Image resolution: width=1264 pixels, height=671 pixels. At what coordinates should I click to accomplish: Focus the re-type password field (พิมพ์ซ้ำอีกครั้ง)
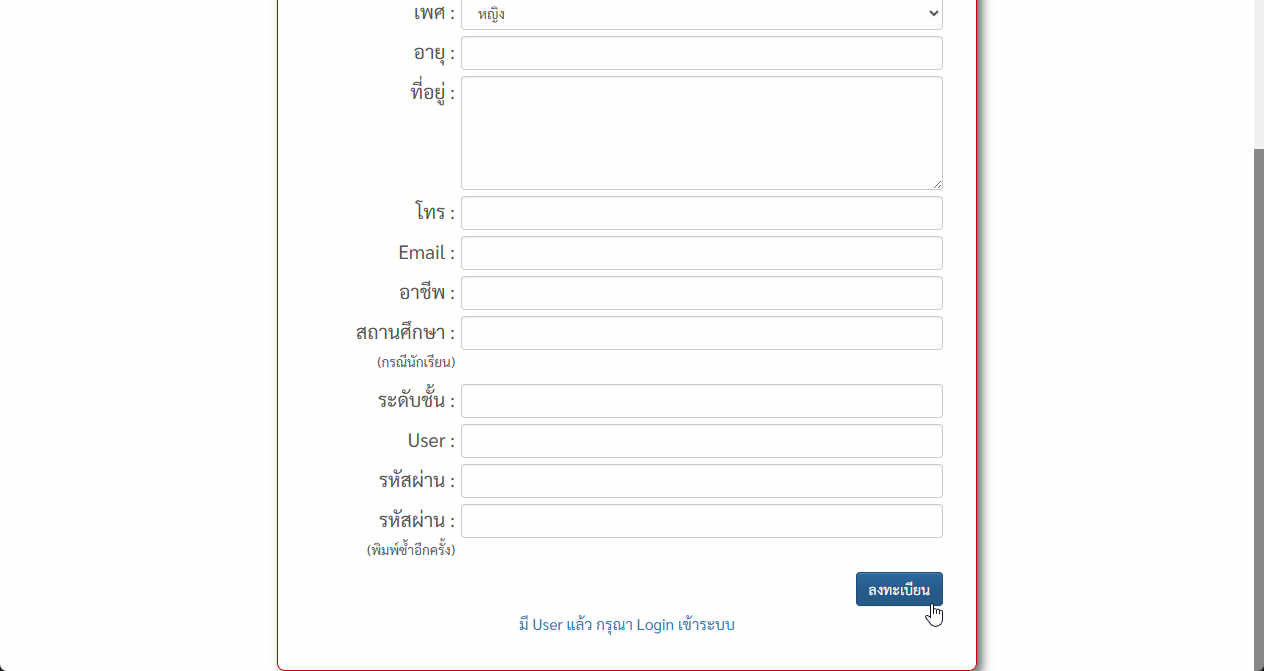tap(701, 521)
